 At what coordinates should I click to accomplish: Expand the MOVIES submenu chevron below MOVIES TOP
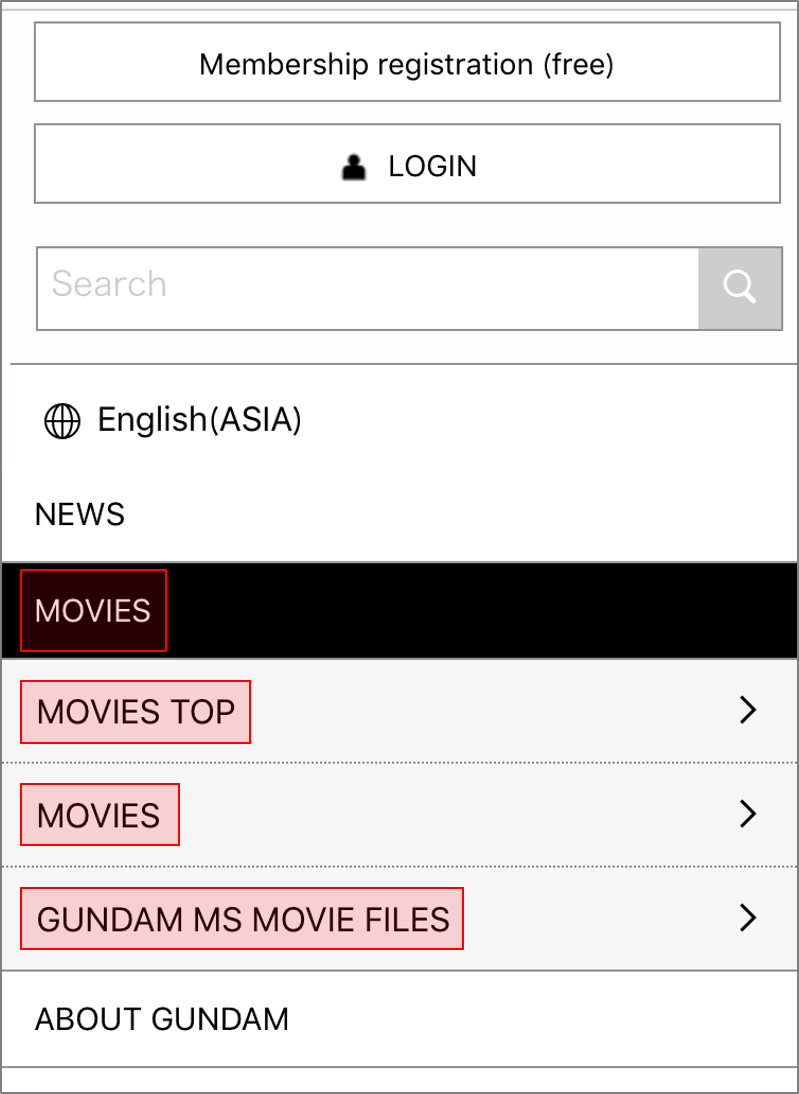[x=747, y=814]
